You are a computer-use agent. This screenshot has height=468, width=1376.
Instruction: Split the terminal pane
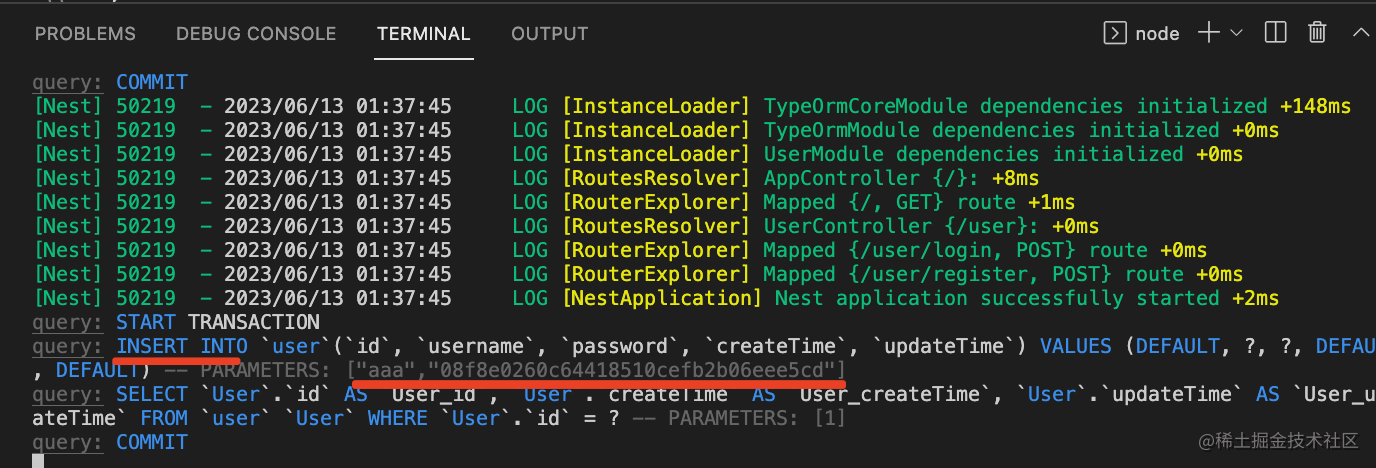coord(1275,33)
